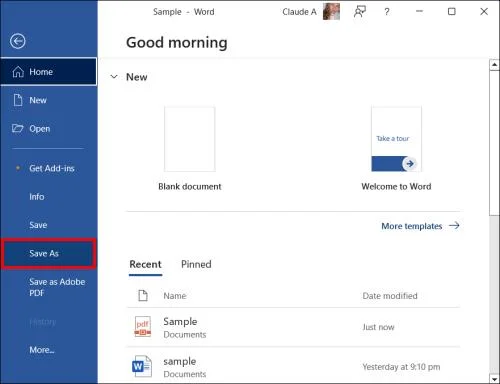Click the Help question mark icon
Image resolution: width=500 pixels, height=384 pixels.
pyautogui.click(x=387, y=12)
